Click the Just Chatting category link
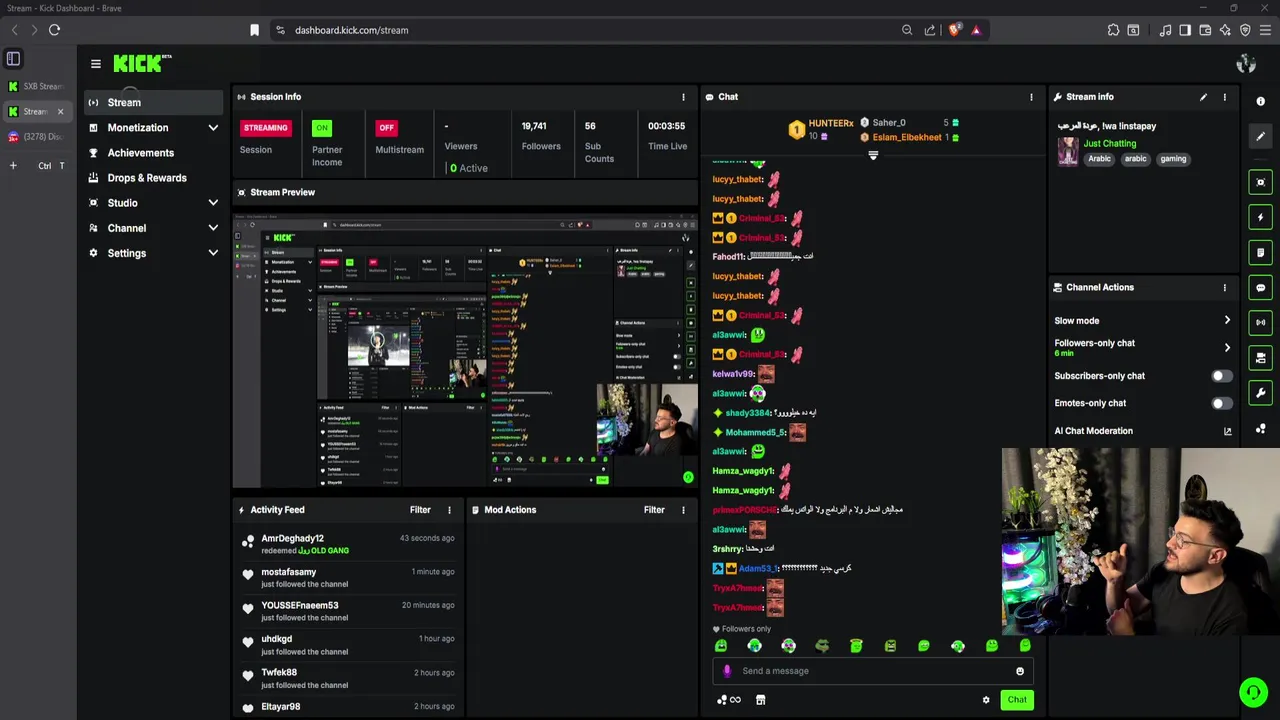Image resolution: width=1280 pixels, height=720 pixels. (1110, 144)
